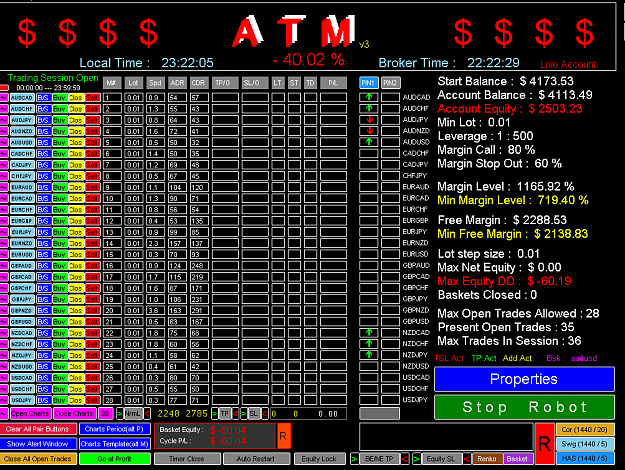Open the Properties panel
The width and height of the screenshot is (625, 470).
coord(524,379)
